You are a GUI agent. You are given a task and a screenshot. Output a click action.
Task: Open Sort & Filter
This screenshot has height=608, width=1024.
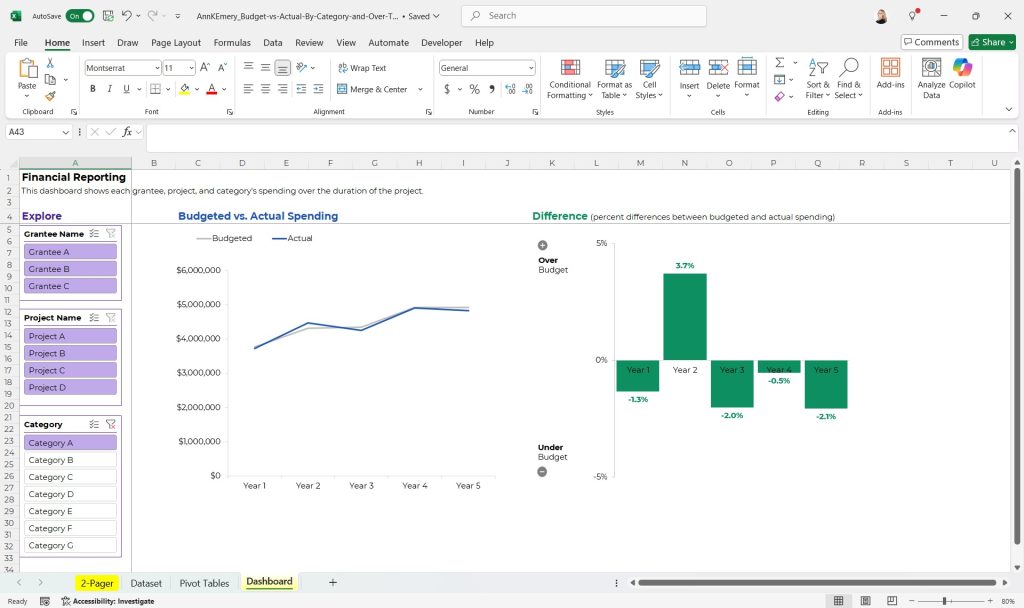click(x=818, y=78)
